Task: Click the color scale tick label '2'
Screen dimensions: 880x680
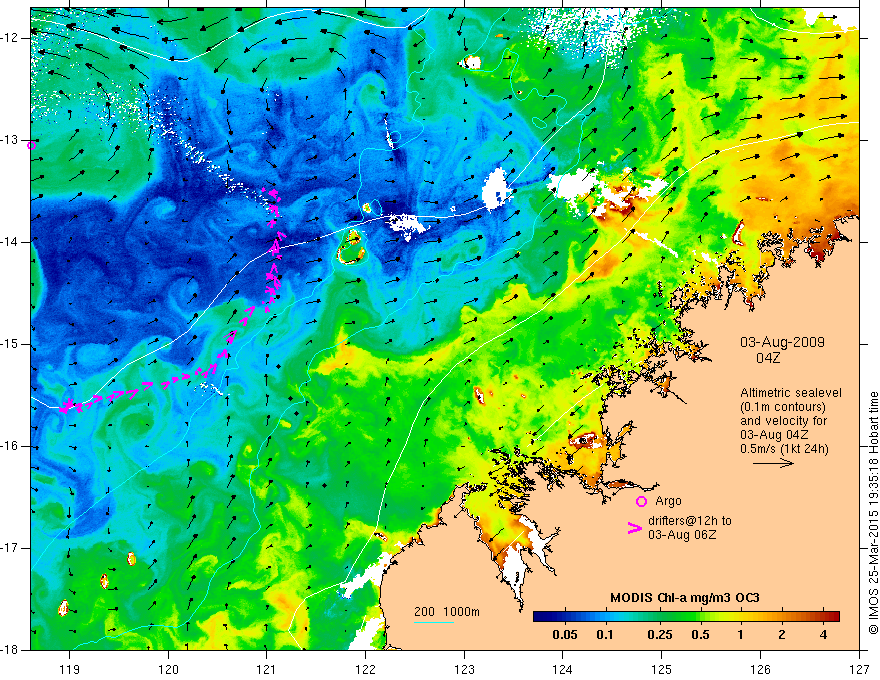Action: [x=782, y=635]
